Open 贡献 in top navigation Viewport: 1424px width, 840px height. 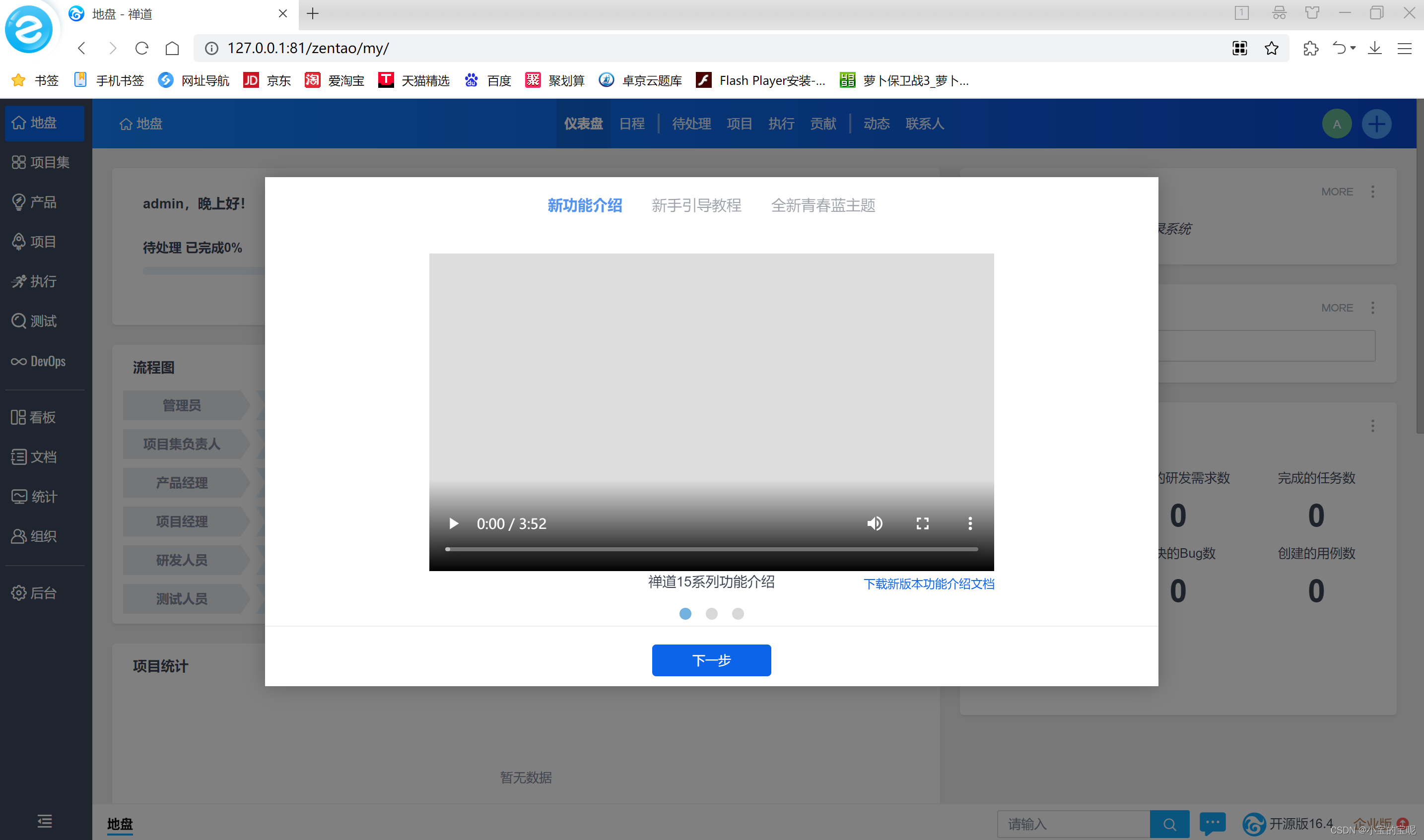[x=823, y=124]
